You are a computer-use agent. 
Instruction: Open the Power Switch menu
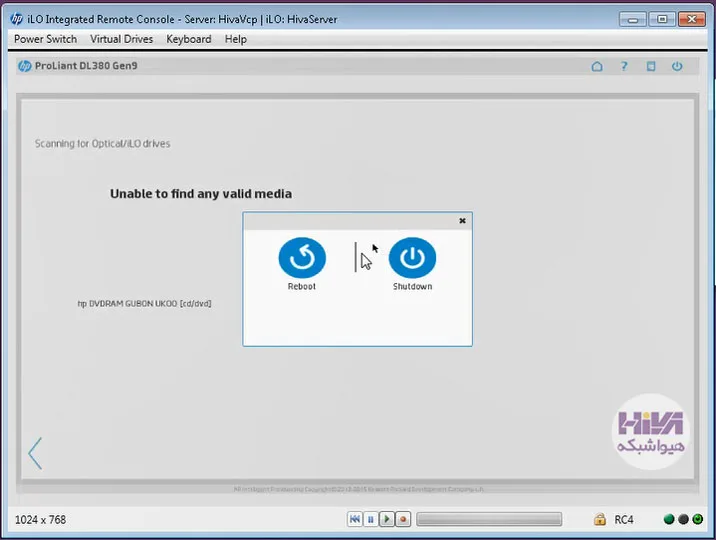pos(45,39)
